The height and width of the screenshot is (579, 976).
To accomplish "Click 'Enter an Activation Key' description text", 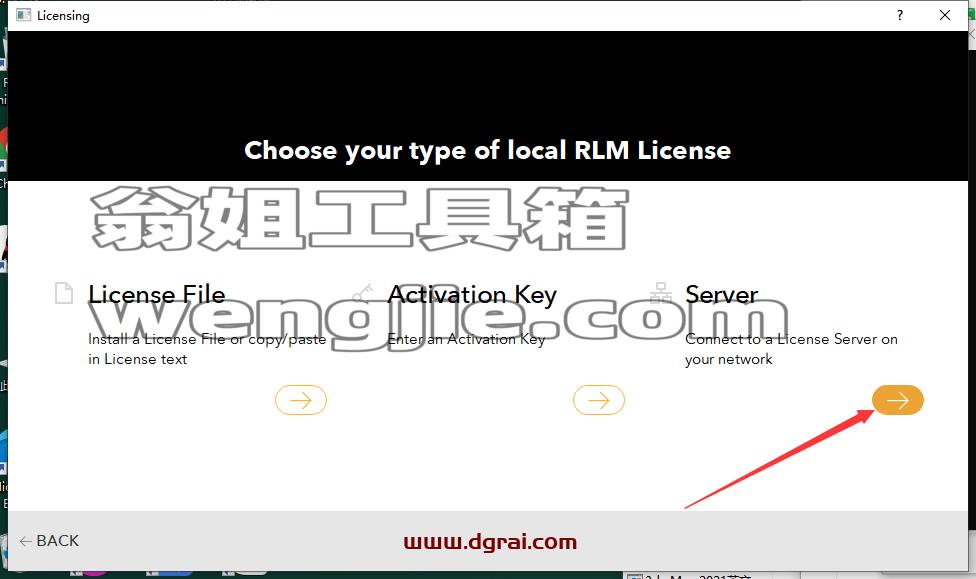I will [466, 339].
